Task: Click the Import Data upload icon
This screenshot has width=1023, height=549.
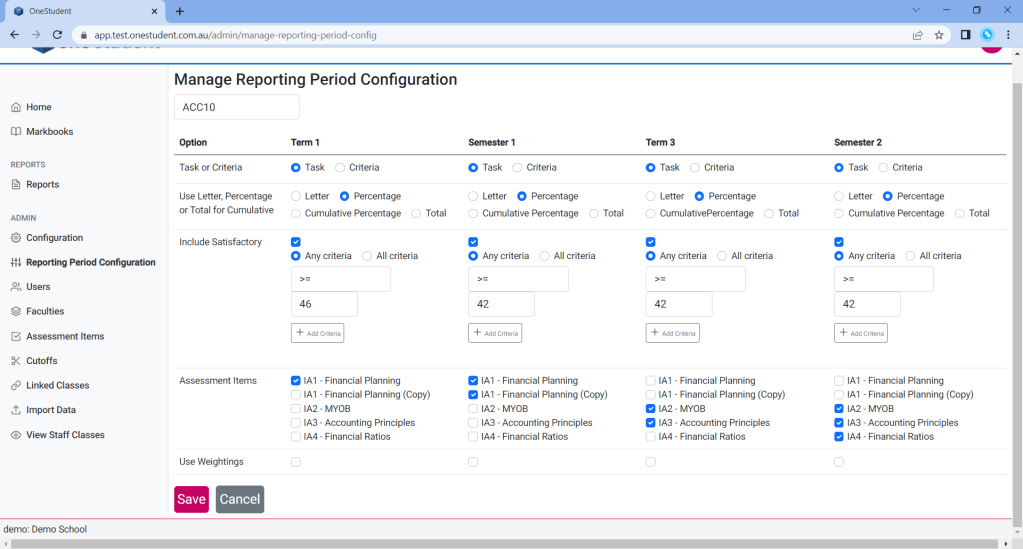Action: pyautogui.click(x=16, y=410)
